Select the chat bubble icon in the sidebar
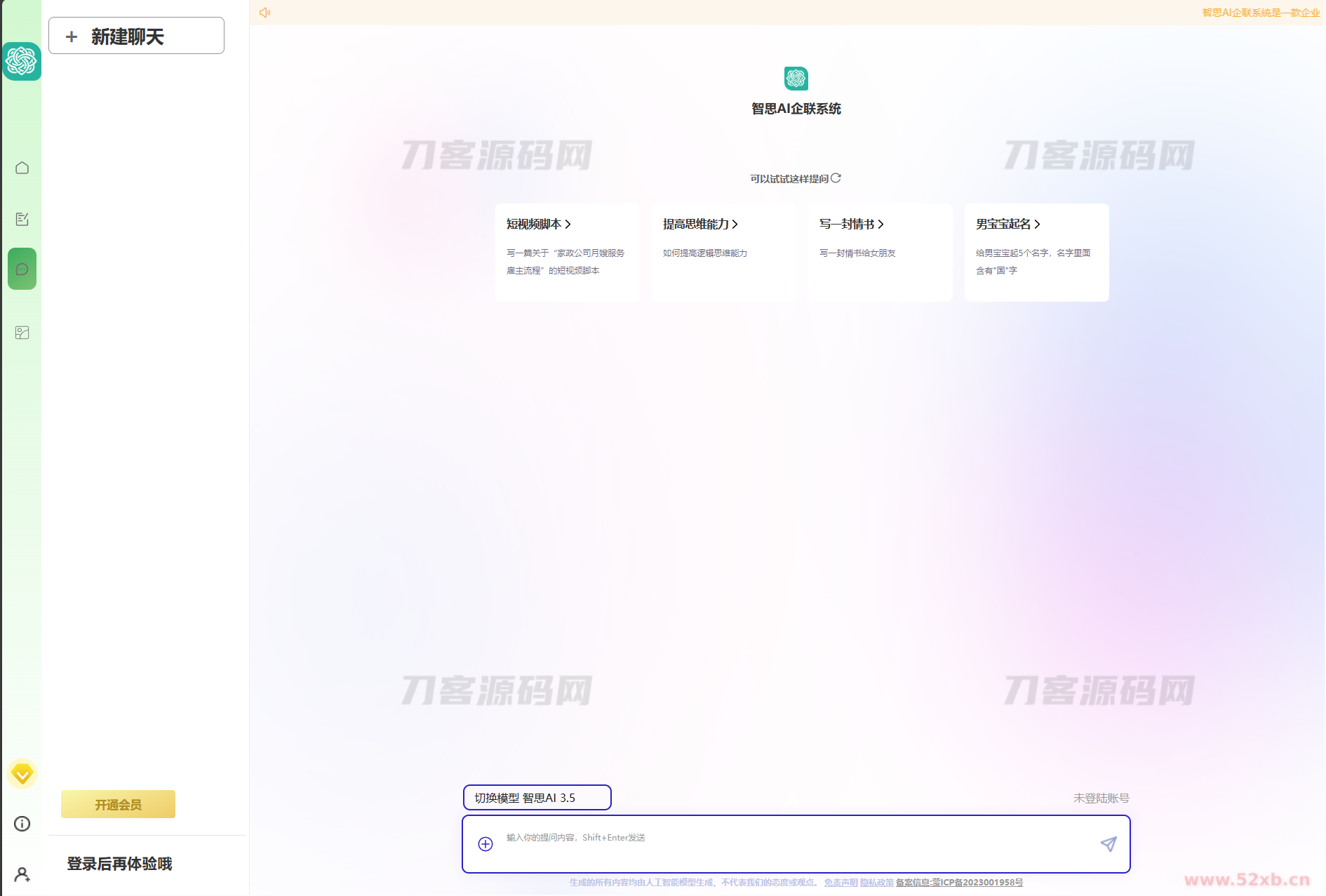1326x896 pixels. (x=22, y=269)
